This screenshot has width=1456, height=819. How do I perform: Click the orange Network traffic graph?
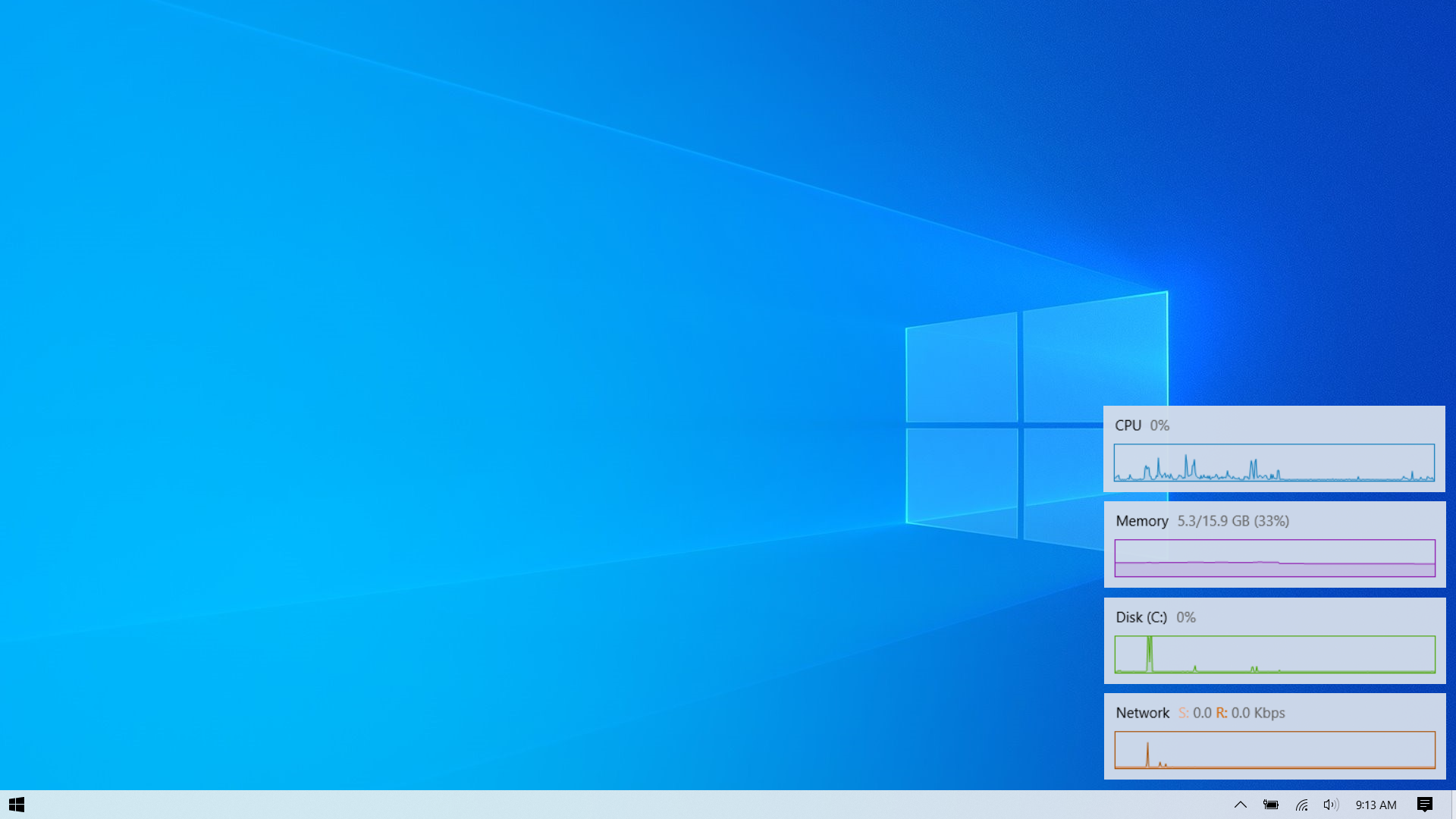tap(1274, 750)
